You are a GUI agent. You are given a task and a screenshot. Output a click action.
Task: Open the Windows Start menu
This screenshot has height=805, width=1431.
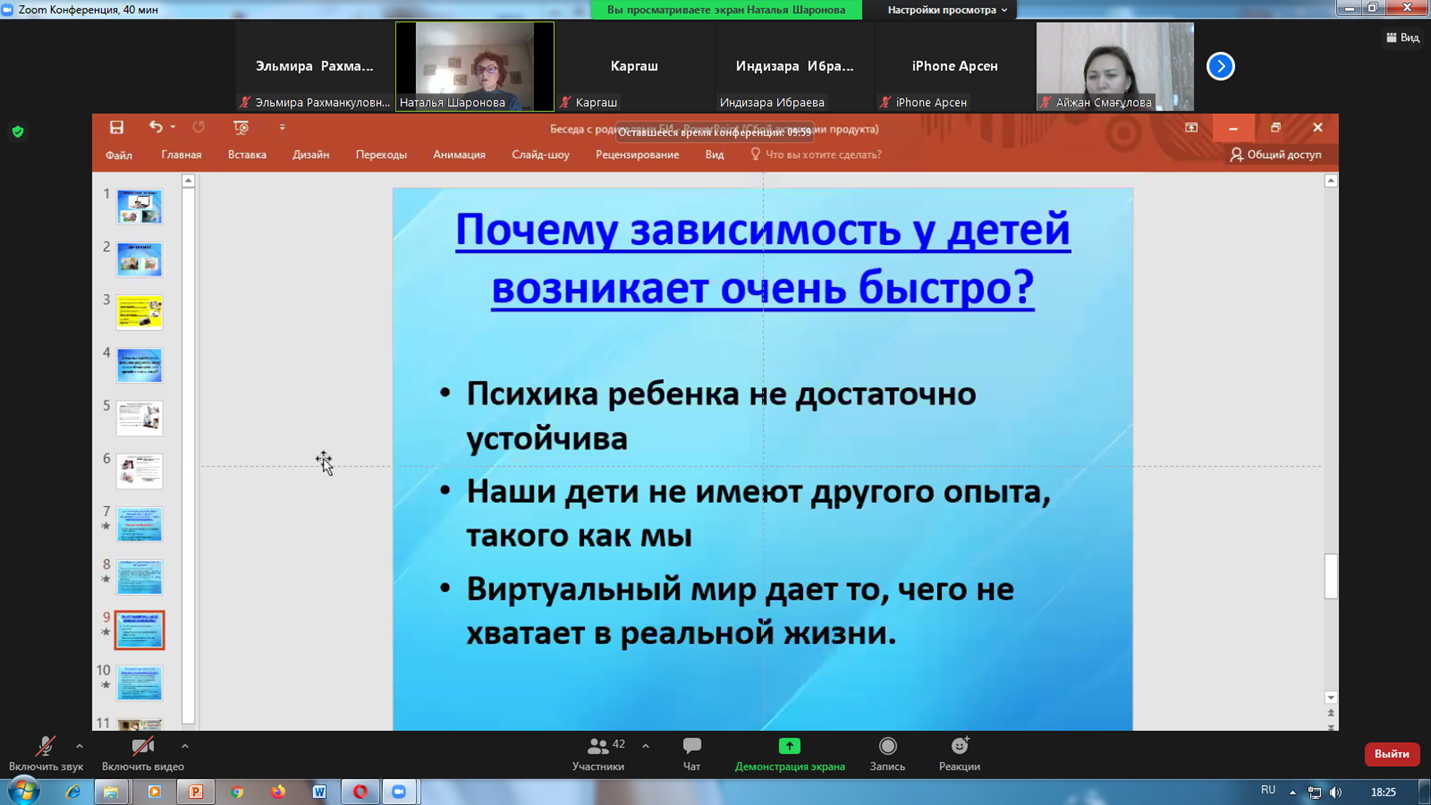click(21, 791)
